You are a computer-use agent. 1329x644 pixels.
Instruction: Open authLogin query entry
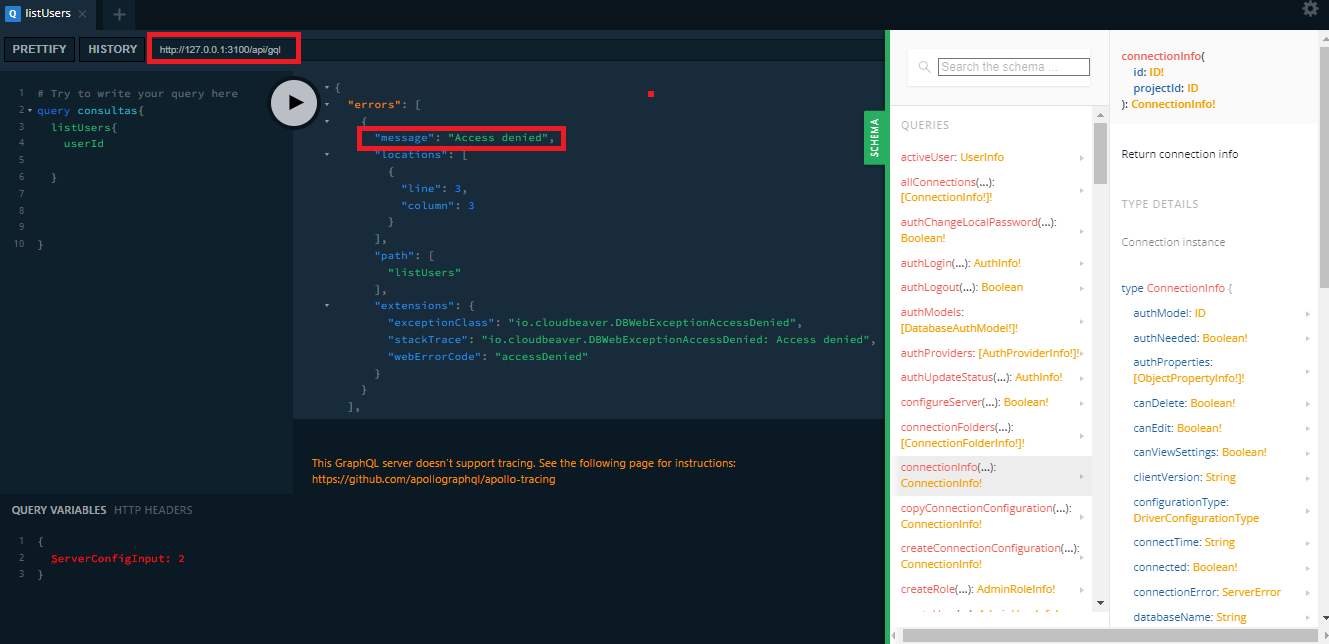[993, 263]
